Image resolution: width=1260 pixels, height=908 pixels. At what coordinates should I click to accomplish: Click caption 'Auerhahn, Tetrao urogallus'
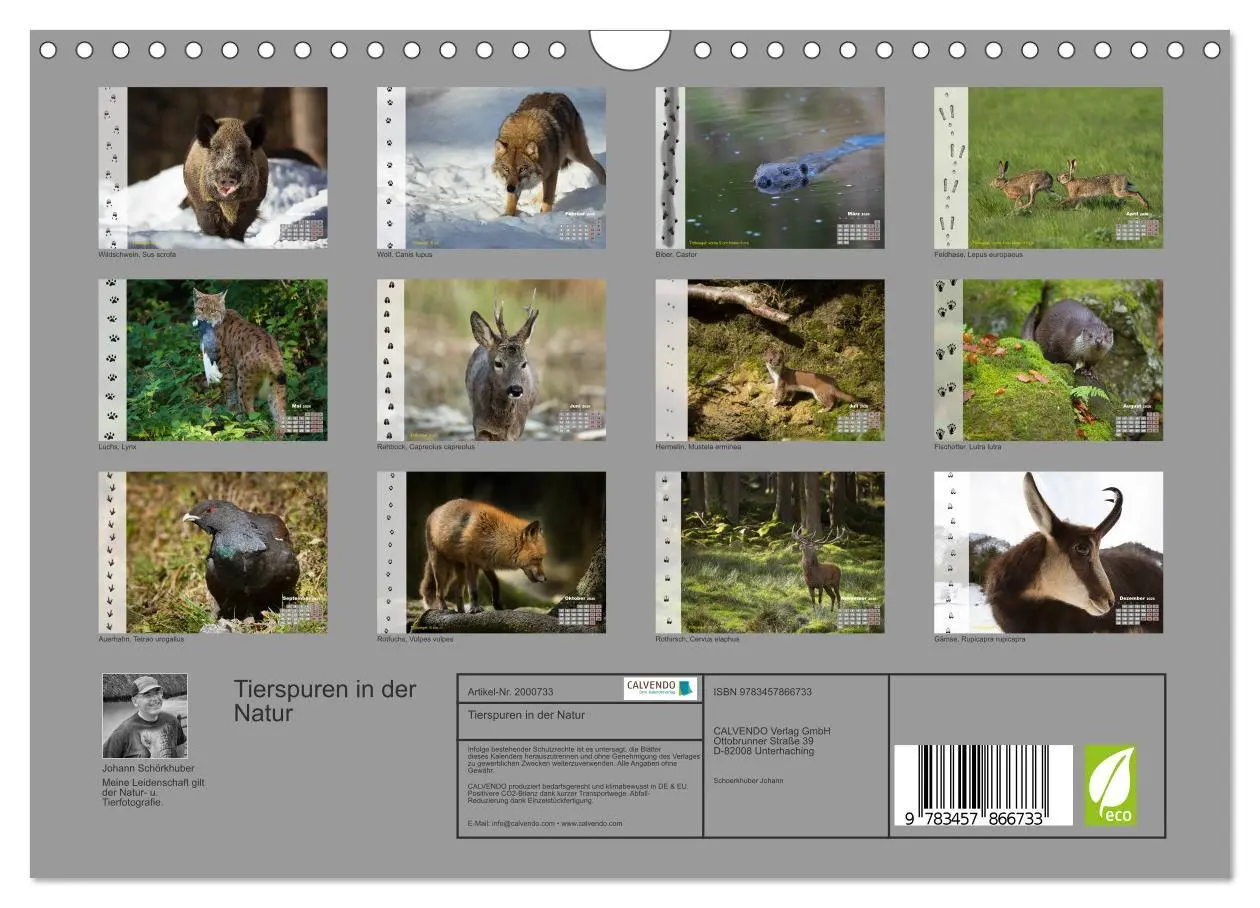point(141,639)
